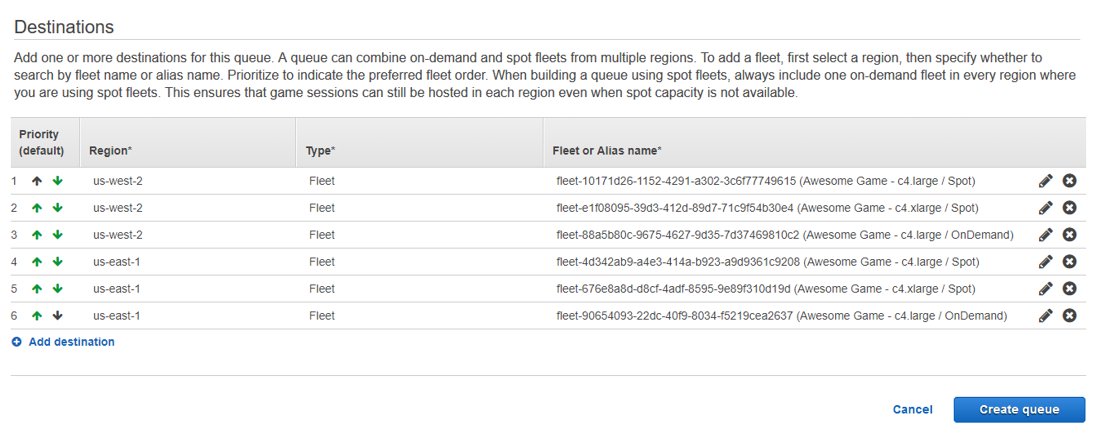
Task: Move priority 3 fleet down one position
Action: point(57,235)
